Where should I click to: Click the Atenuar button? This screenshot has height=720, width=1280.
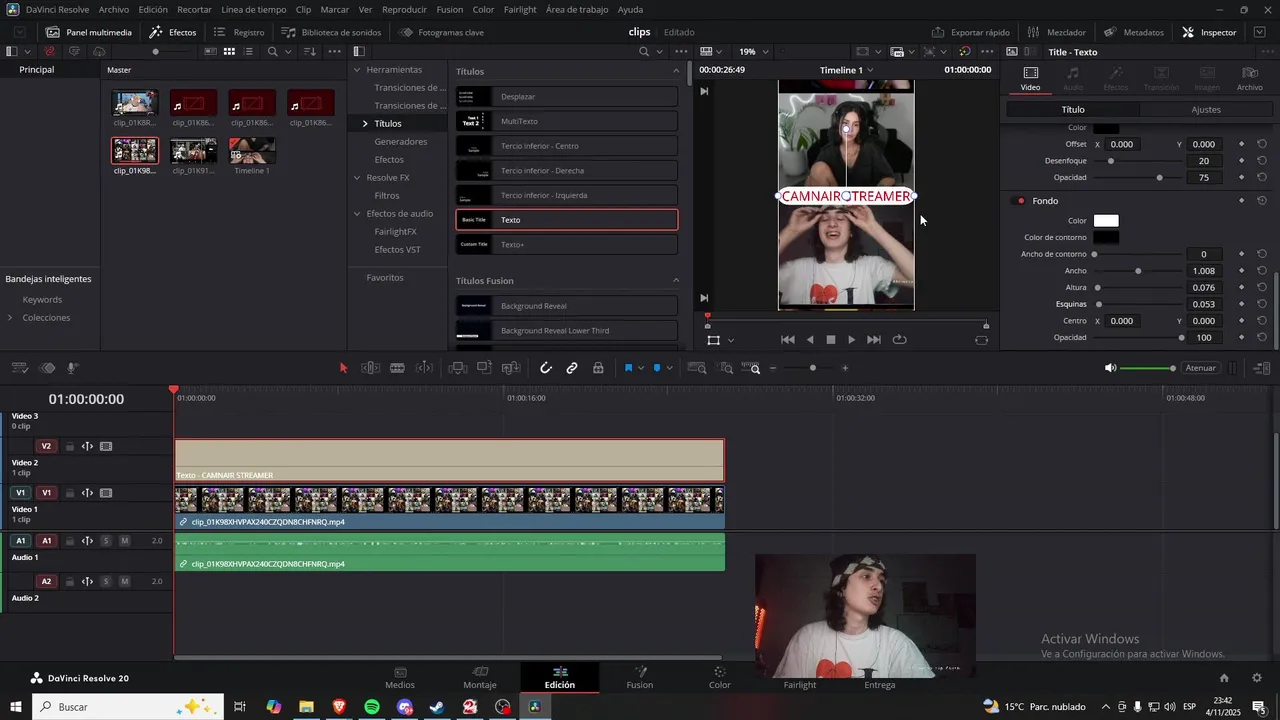(1200, 368)
